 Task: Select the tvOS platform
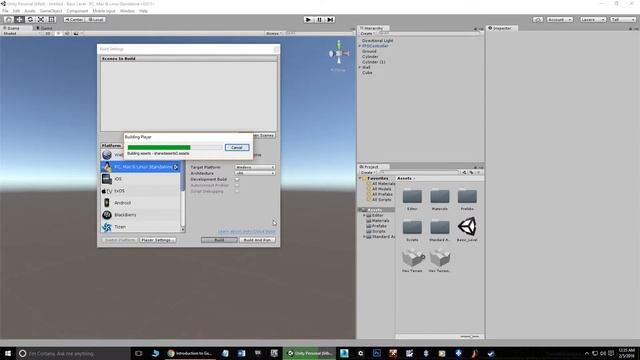click(140, 191)
